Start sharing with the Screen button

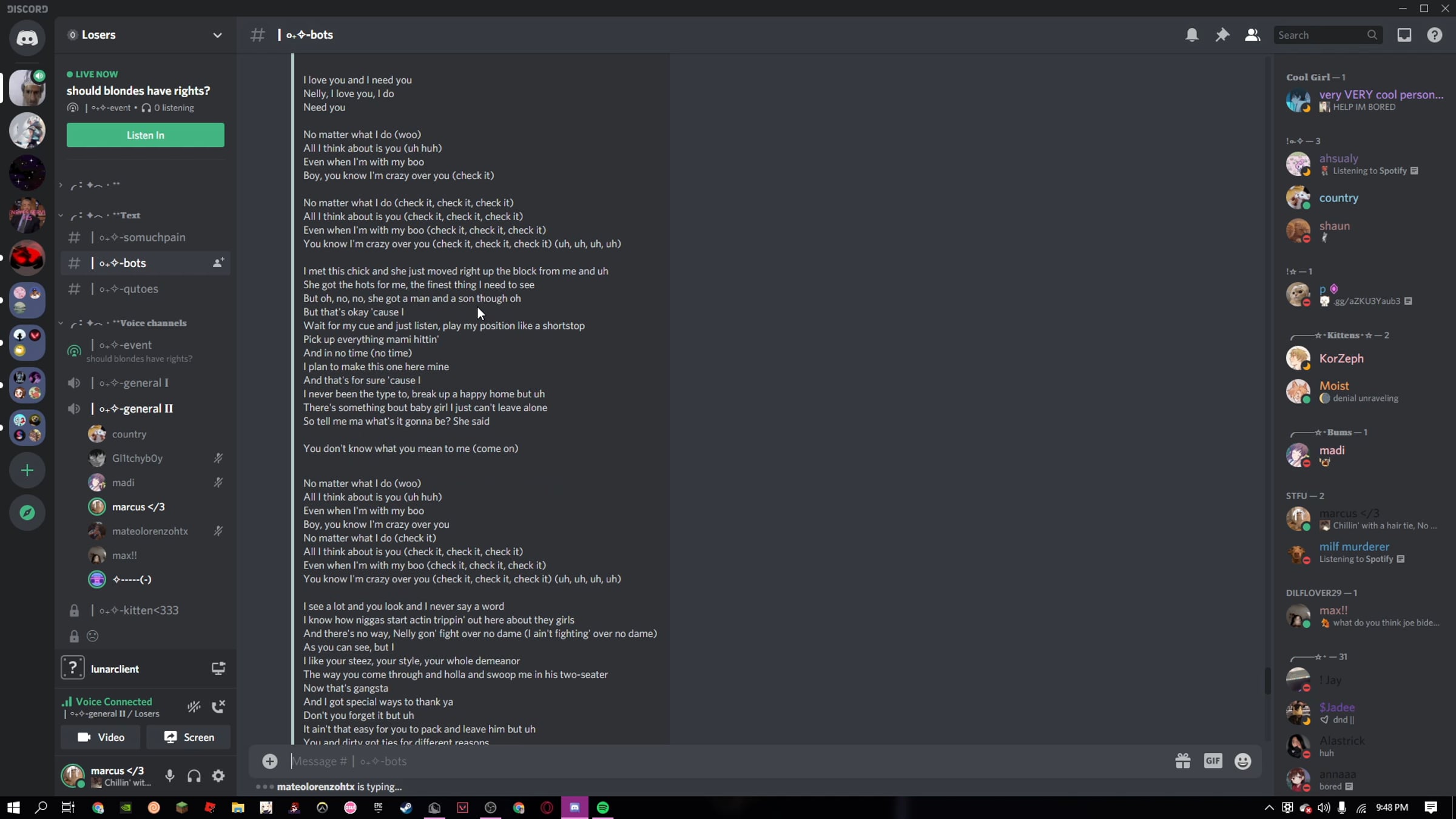coord(189,737)
